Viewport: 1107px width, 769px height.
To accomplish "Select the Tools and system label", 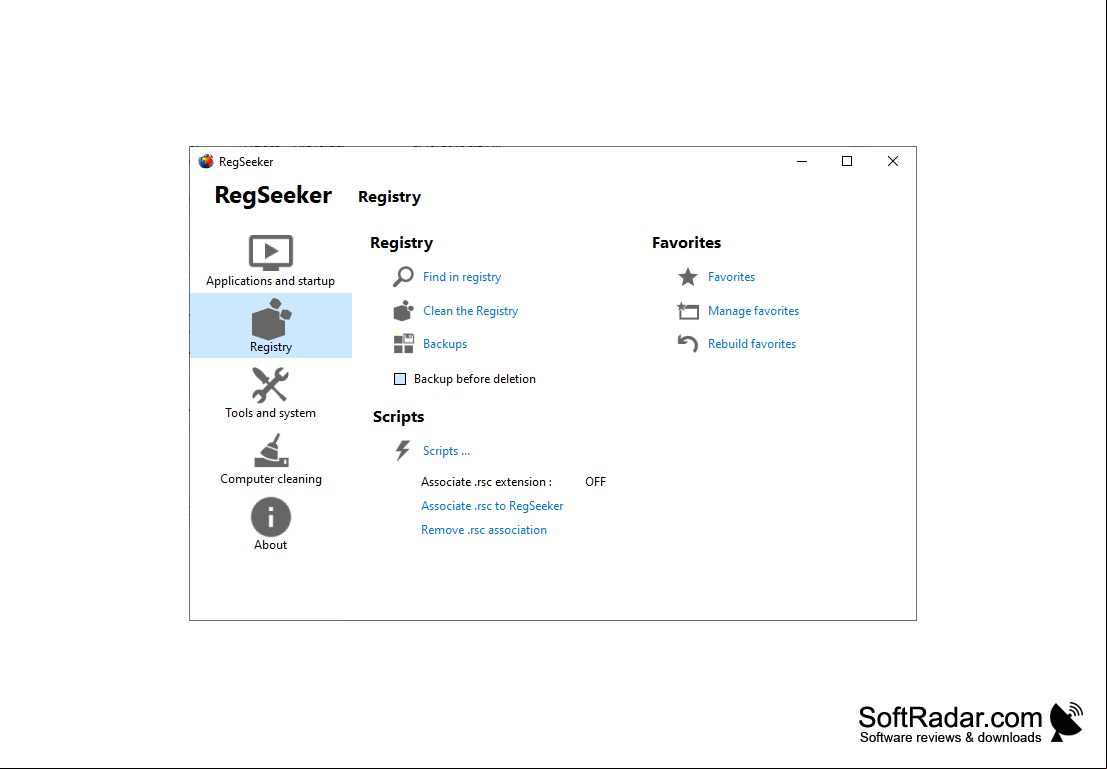I will (270, 413).
